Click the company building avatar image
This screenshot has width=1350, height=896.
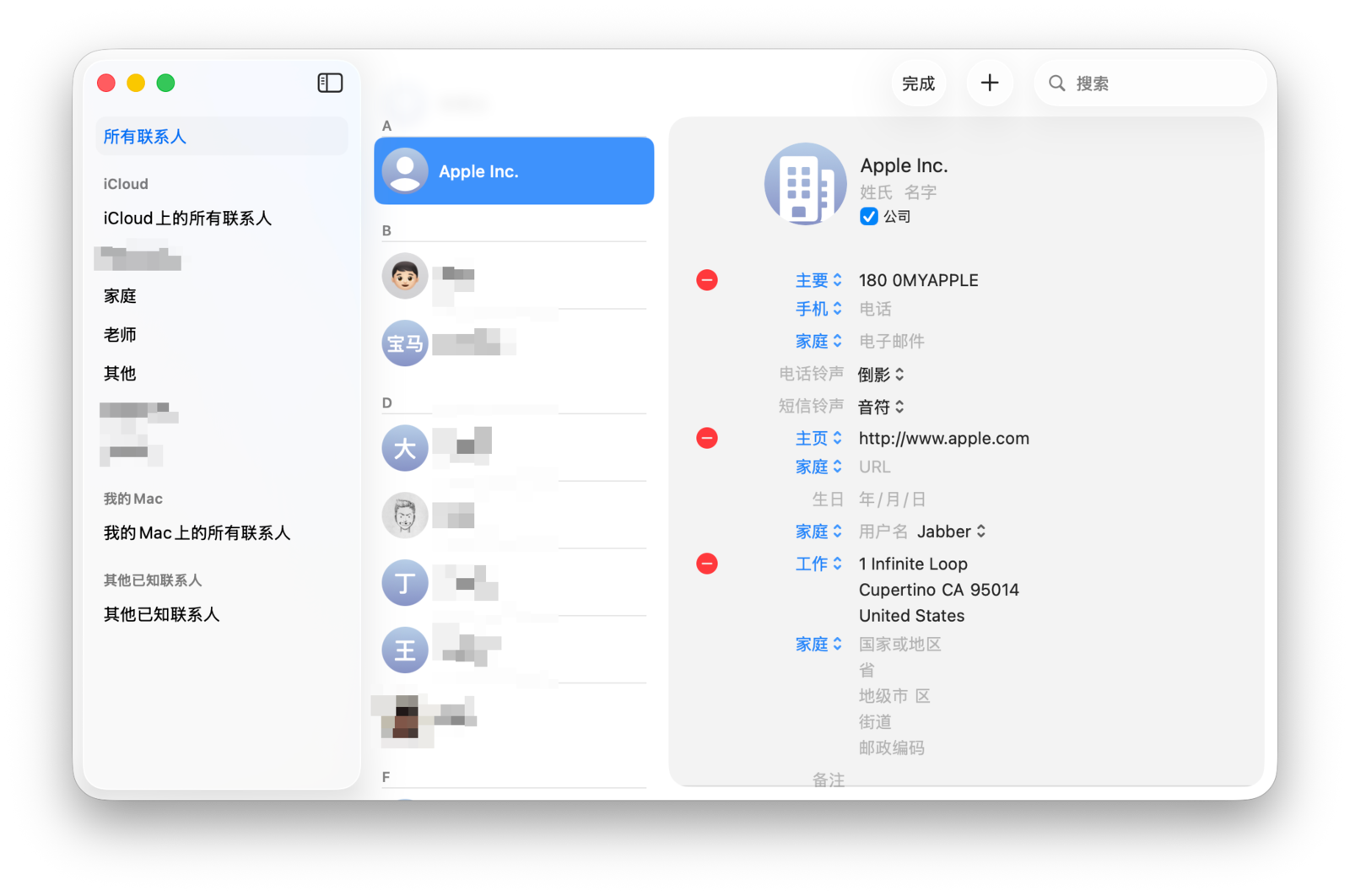click(805, 184)
